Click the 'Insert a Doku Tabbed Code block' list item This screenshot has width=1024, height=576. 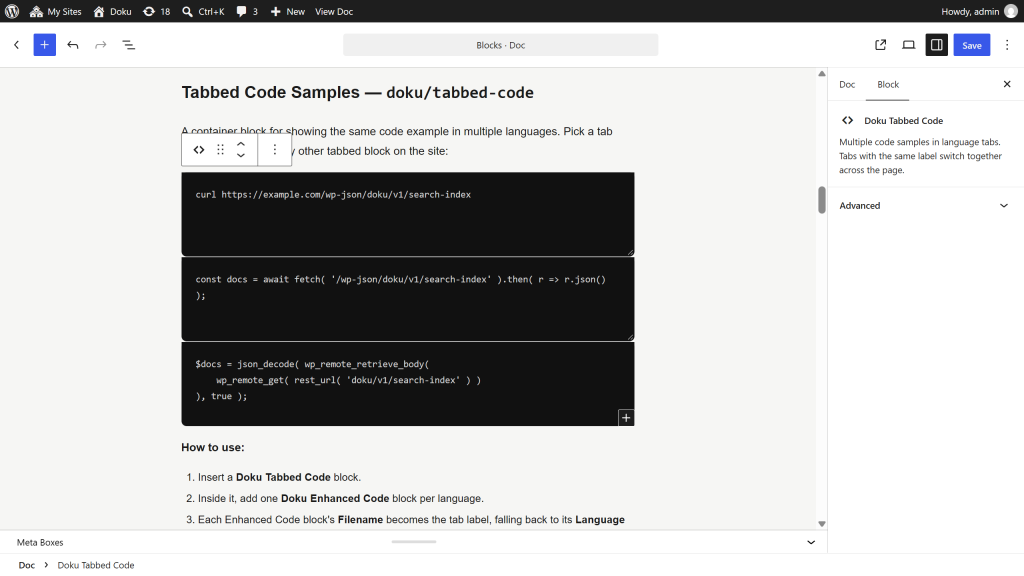click(280, 477)
